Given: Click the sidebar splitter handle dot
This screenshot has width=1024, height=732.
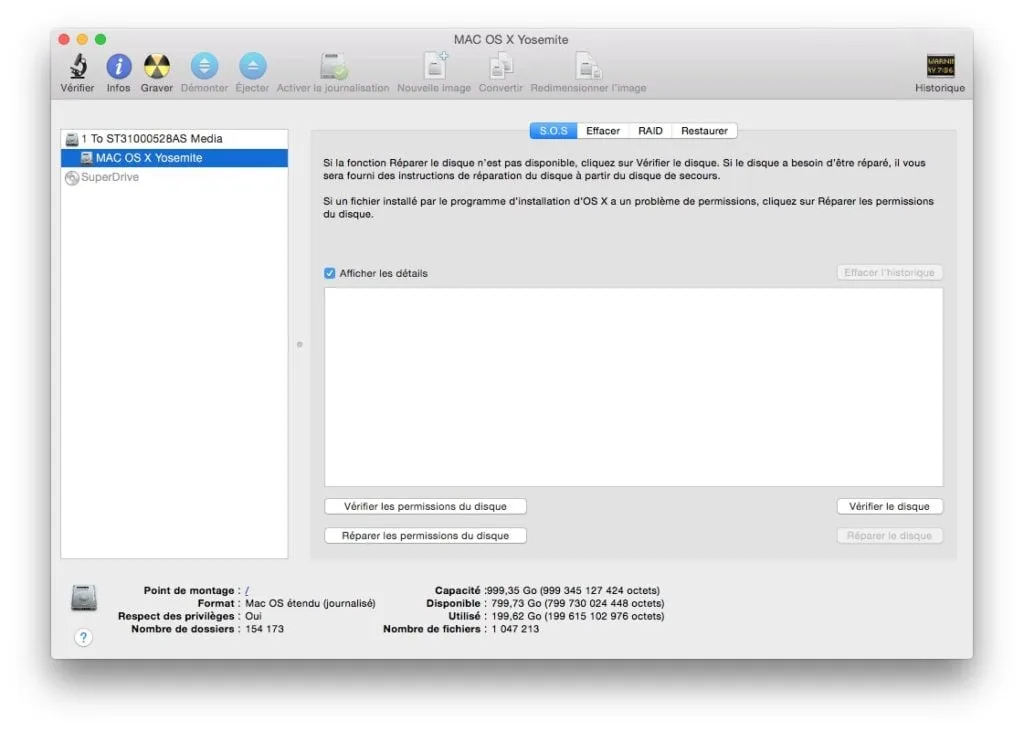Looking at the screenshot, I should (x=300, y=344).
